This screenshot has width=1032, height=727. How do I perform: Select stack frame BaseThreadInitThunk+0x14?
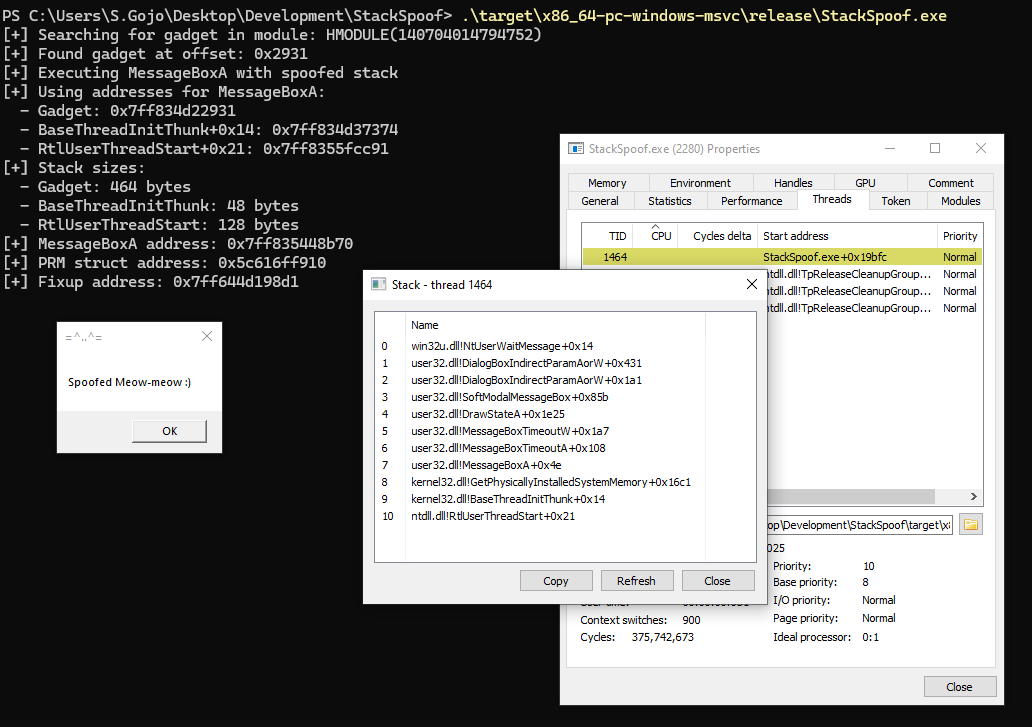(x=507, y=499)
